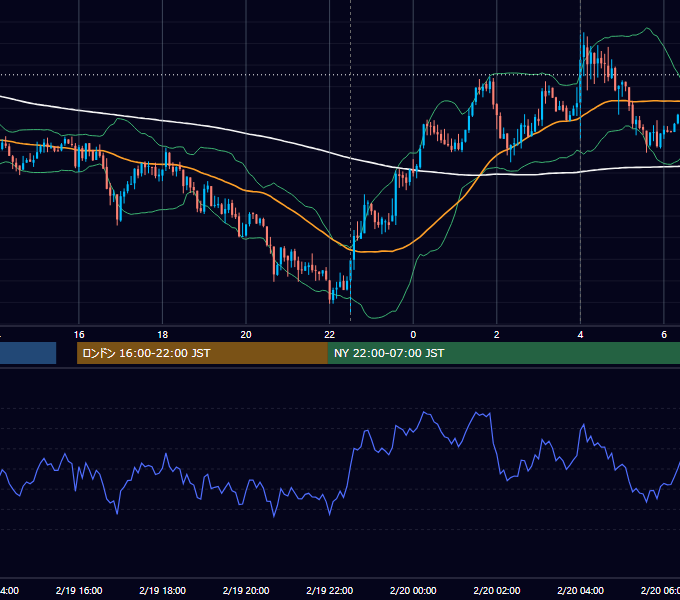
Task: Select the London 16:00-22:00 JST session bar
Action: [202, 353]
